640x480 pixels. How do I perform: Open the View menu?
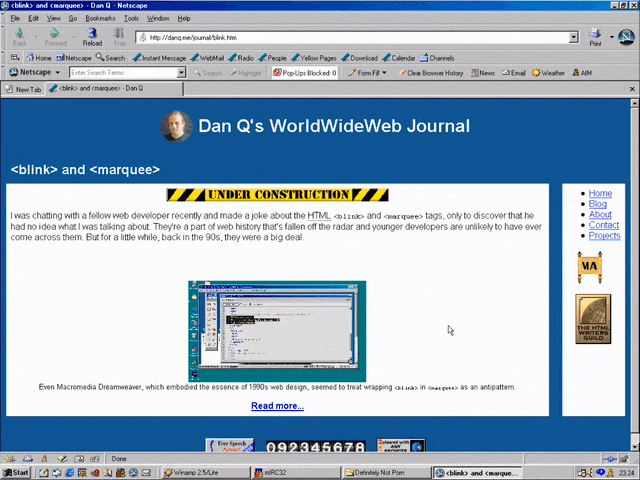tap(53, 18)
